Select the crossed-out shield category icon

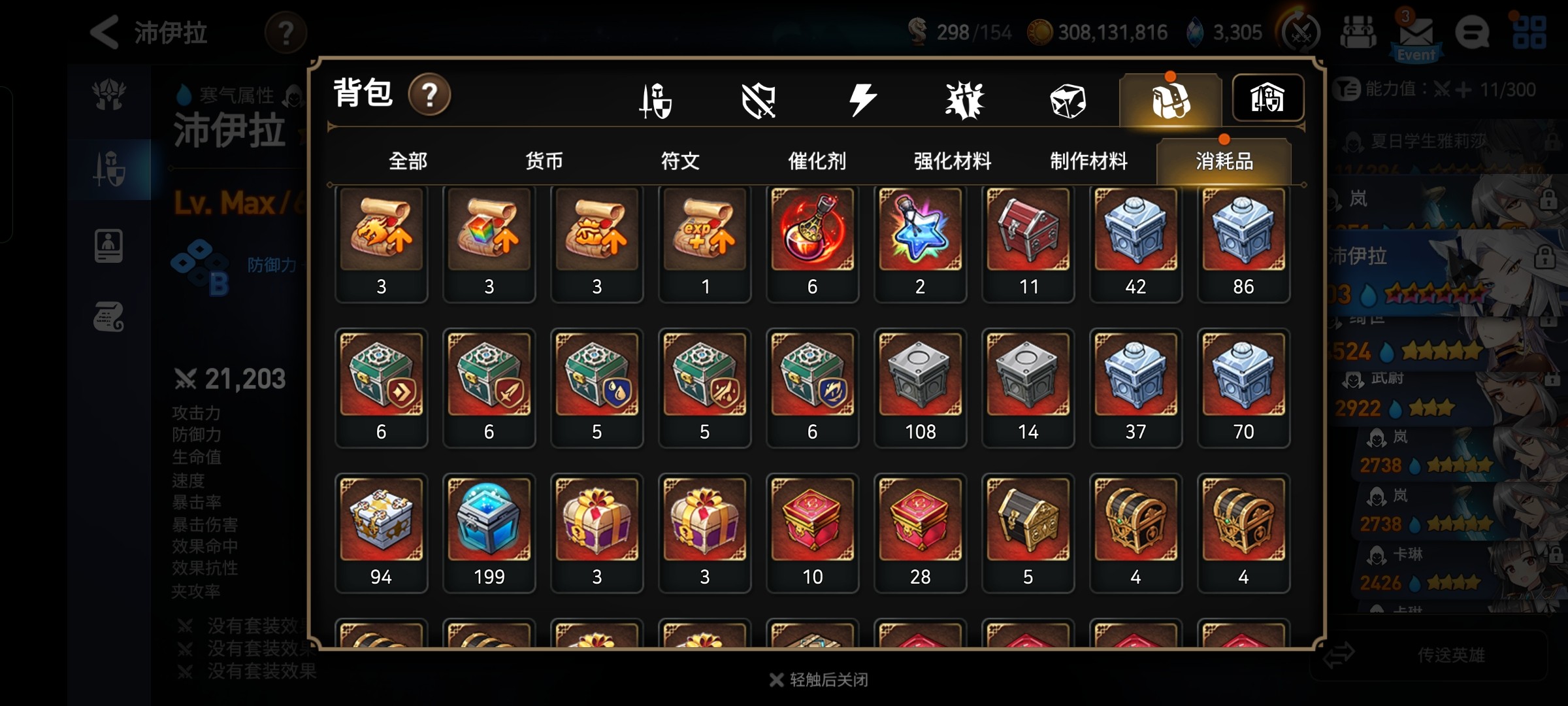[x=759, y=101]
